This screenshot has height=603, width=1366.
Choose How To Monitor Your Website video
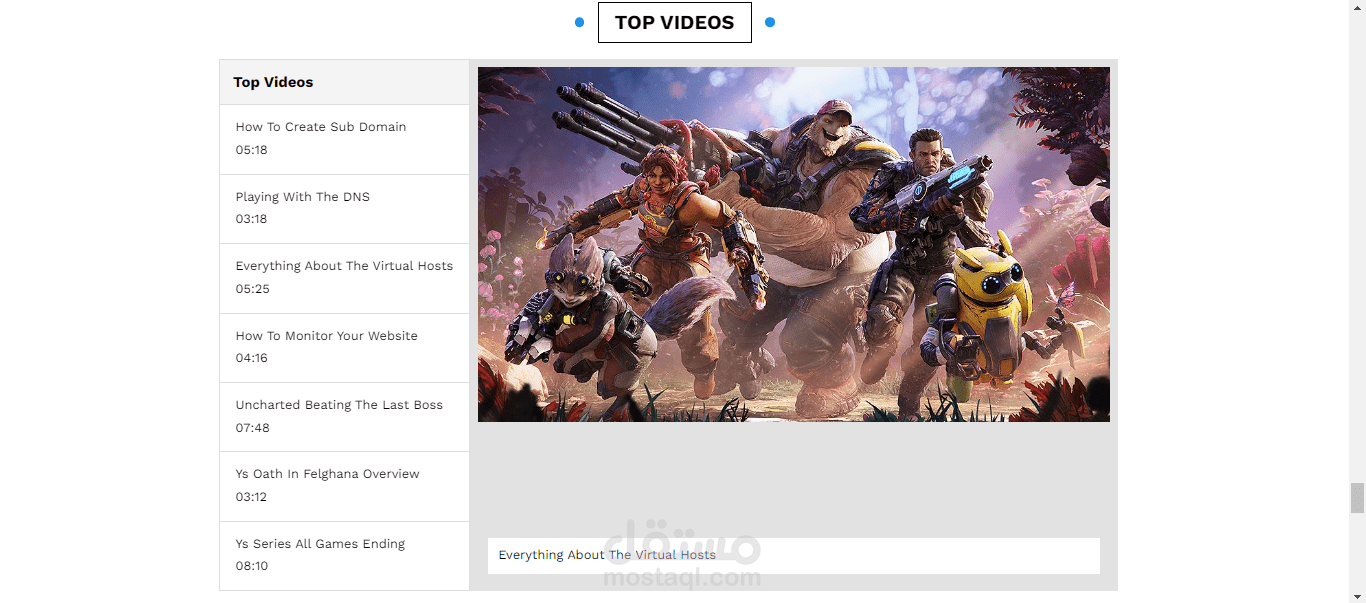click(x=344, y=348)
